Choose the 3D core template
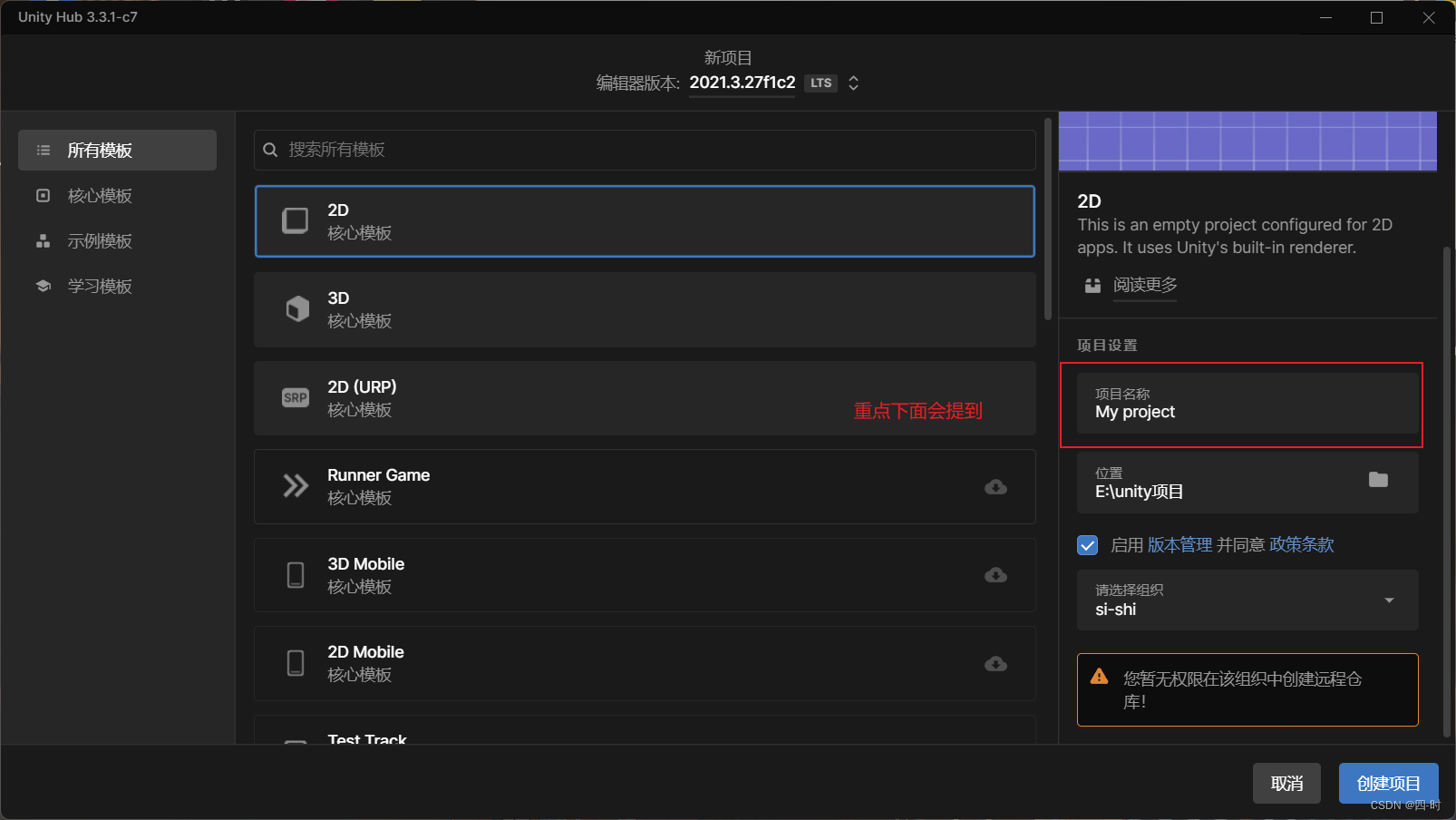The height and width of the screenshot is (820, 1456). click(645, 309)
